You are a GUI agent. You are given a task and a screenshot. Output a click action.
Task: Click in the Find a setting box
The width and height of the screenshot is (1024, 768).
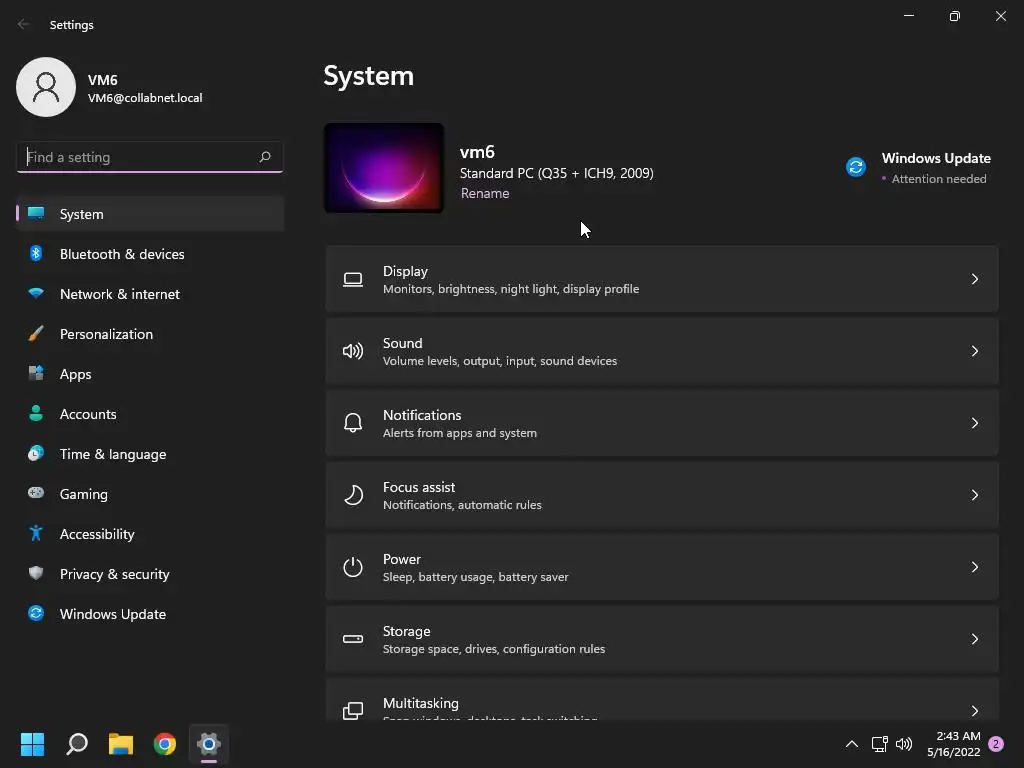[x=150, y=157]
